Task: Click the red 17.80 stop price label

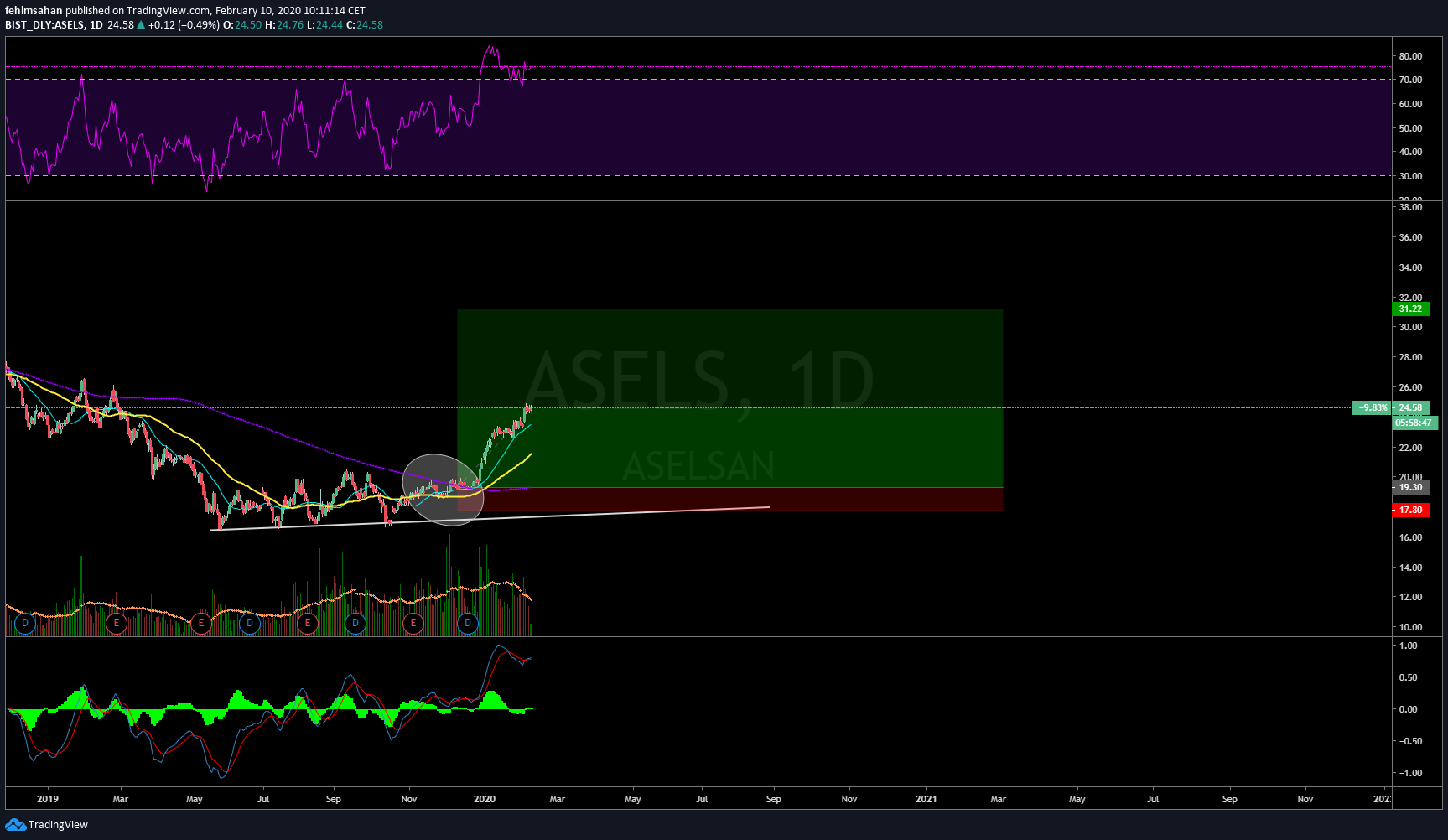Action: 1410,510
